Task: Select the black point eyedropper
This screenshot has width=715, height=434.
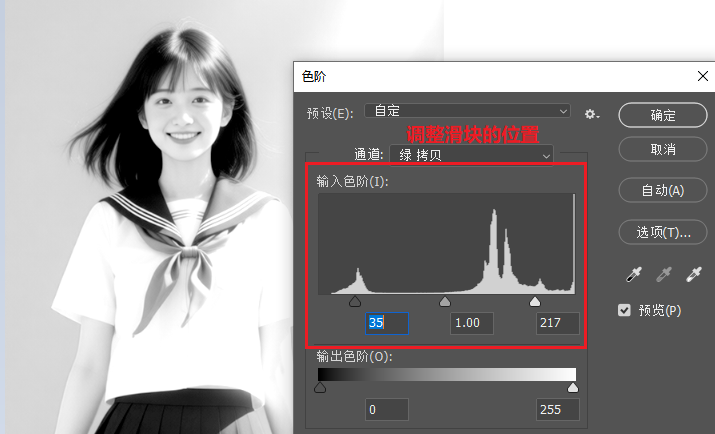Action: click(x=634, y=274)
